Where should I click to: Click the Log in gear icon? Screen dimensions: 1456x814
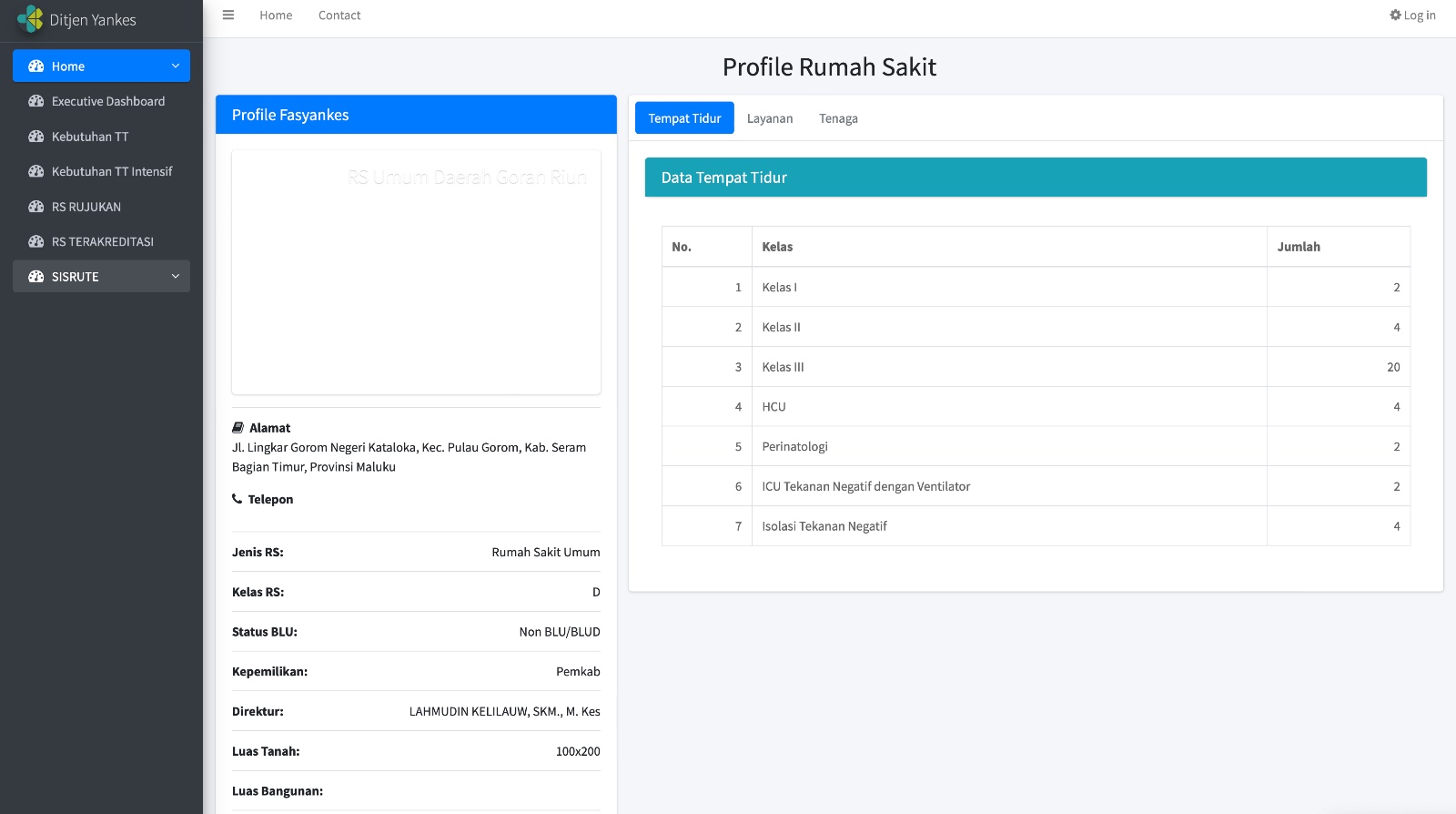(1395, 15)
